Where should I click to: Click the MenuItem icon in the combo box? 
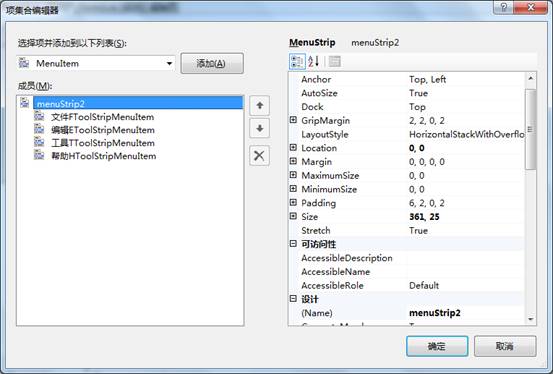tap(24, 63)
